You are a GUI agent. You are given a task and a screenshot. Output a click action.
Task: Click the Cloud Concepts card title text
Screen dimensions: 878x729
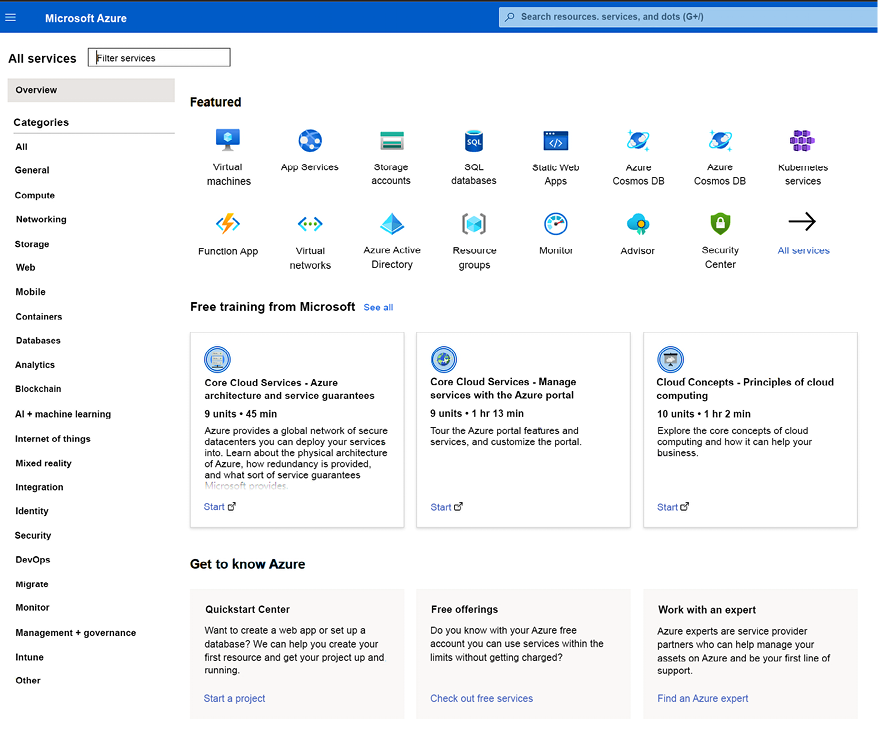point(745,389)
